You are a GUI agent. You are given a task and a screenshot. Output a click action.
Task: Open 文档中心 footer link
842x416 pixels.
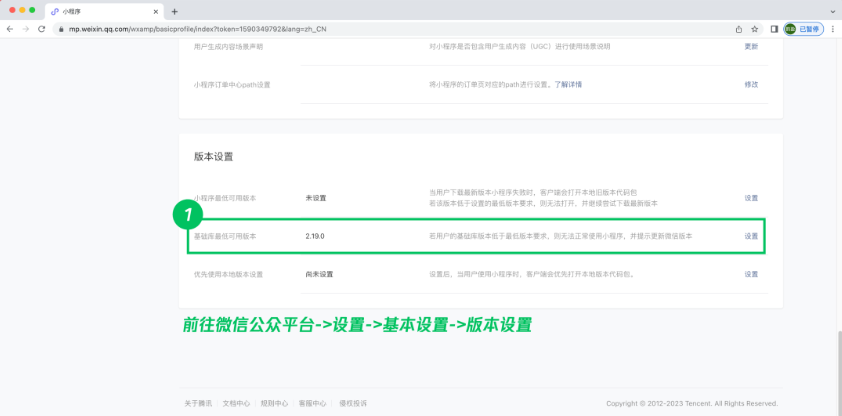pyautogui.click(x=236, y=403)
